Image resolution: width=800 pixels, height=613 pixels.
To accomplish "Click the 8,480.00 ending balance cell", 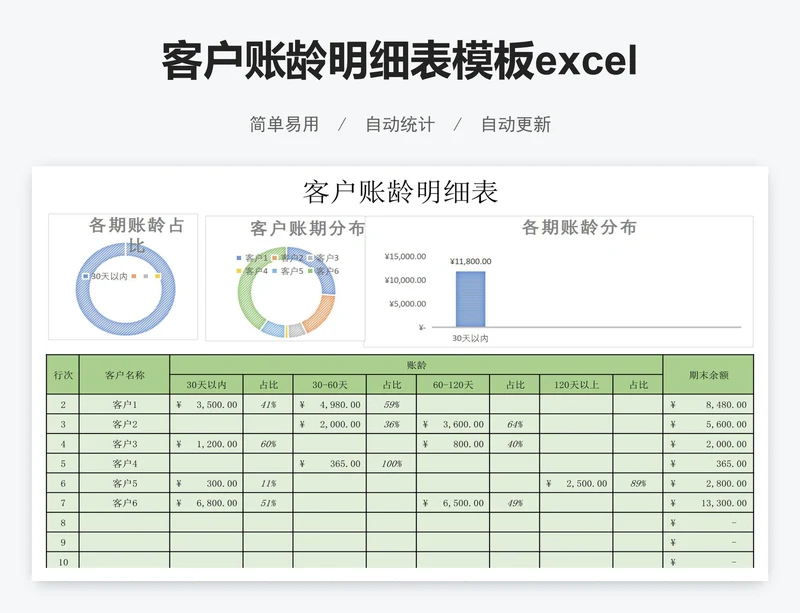I will pyautogui.click(x=708, y=405).
